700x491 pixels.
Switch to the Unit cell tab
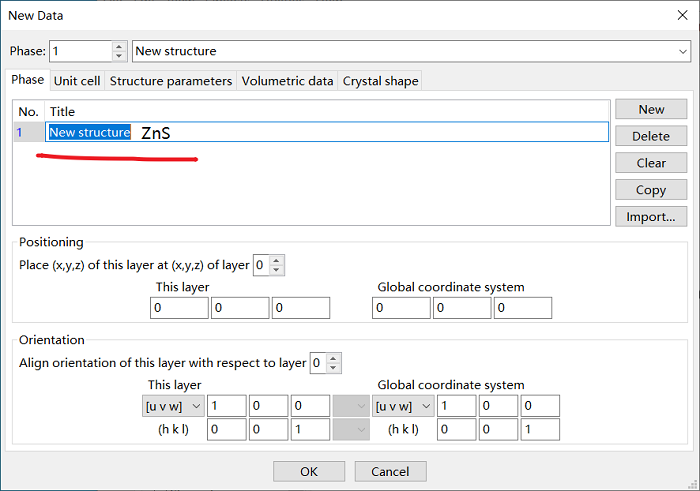[x=77, y=81]
